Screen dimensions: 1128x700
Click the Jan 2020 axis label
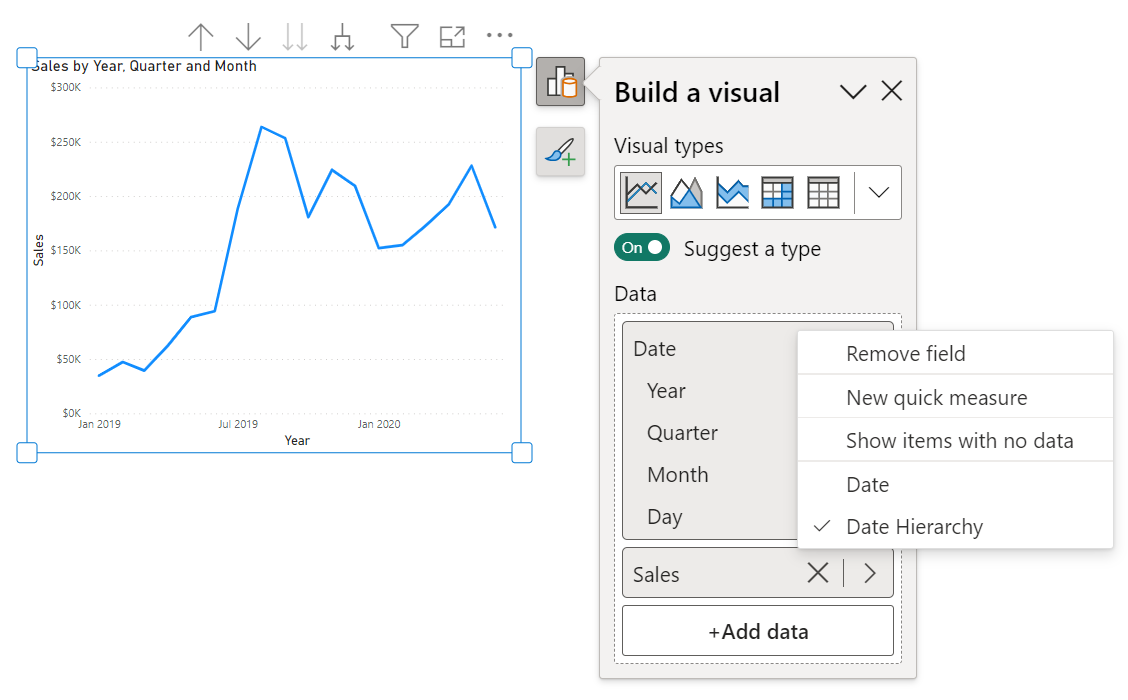(379, 424)
